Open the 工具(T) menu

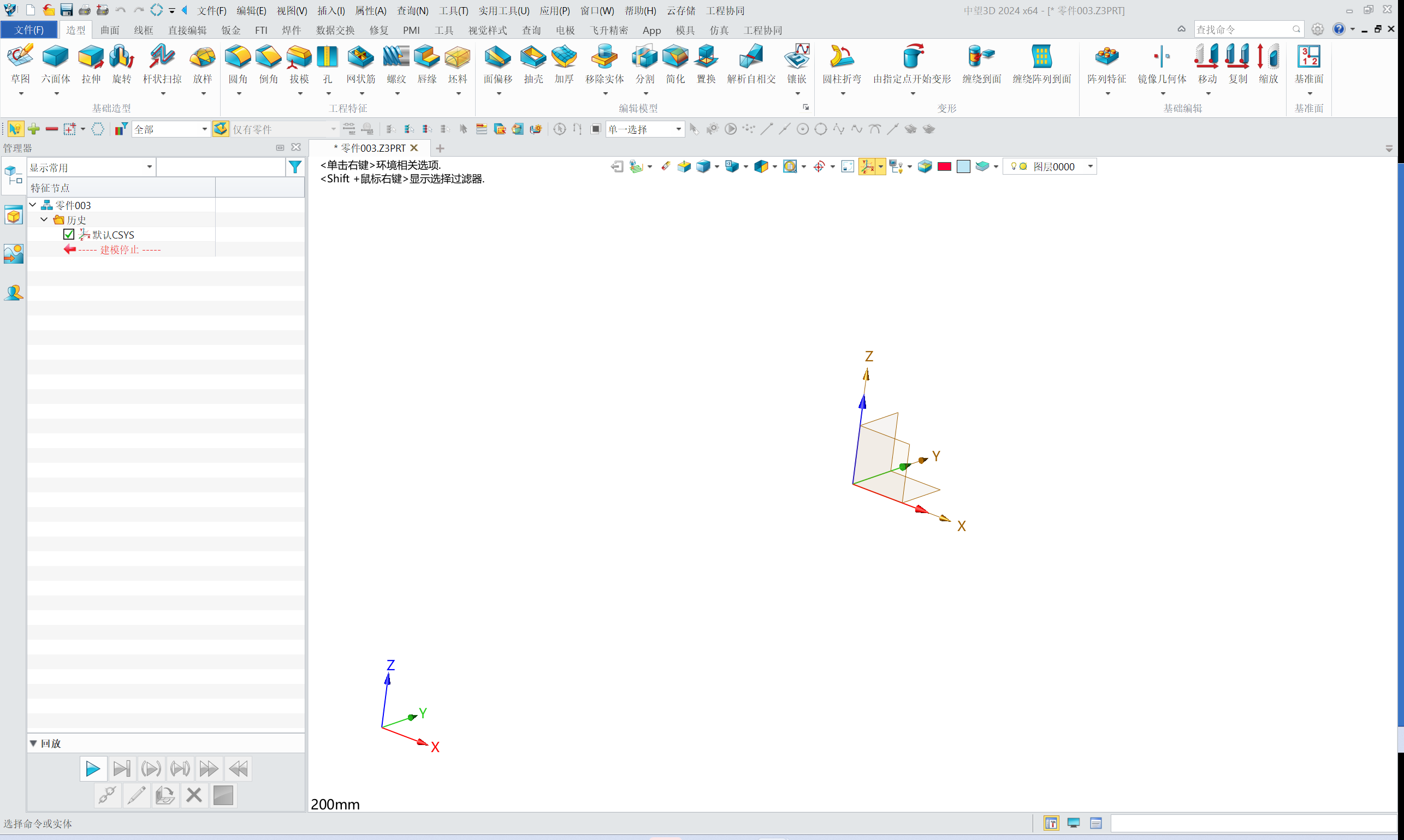pyautogui.click(x=453, y=11)
